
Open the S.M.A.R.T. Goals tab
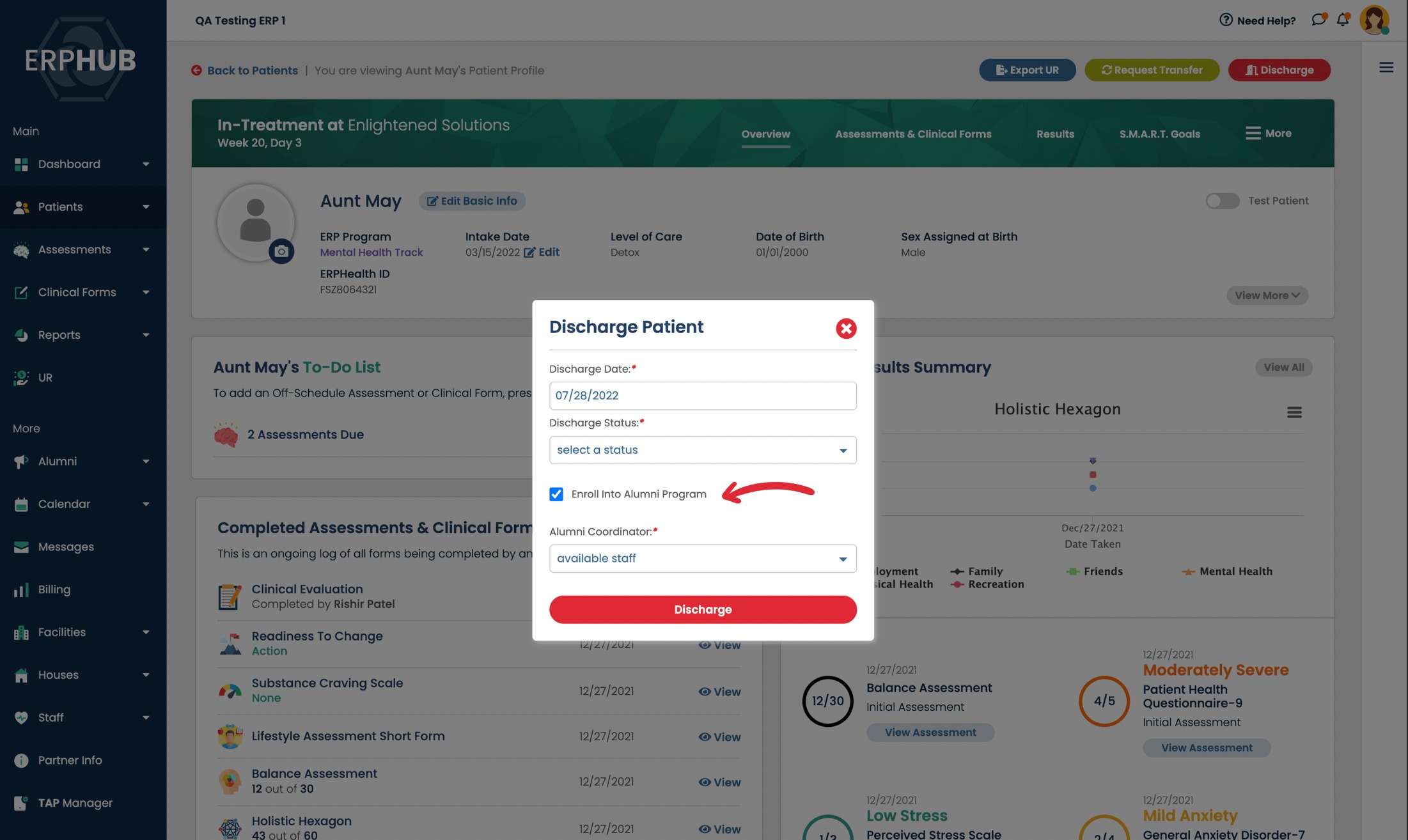pos(1159,134)
